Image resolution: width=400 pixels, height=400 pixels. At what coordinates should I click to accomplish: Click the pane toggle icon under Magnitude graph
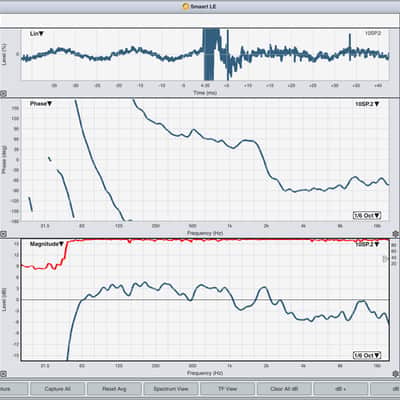coord(3,374)
